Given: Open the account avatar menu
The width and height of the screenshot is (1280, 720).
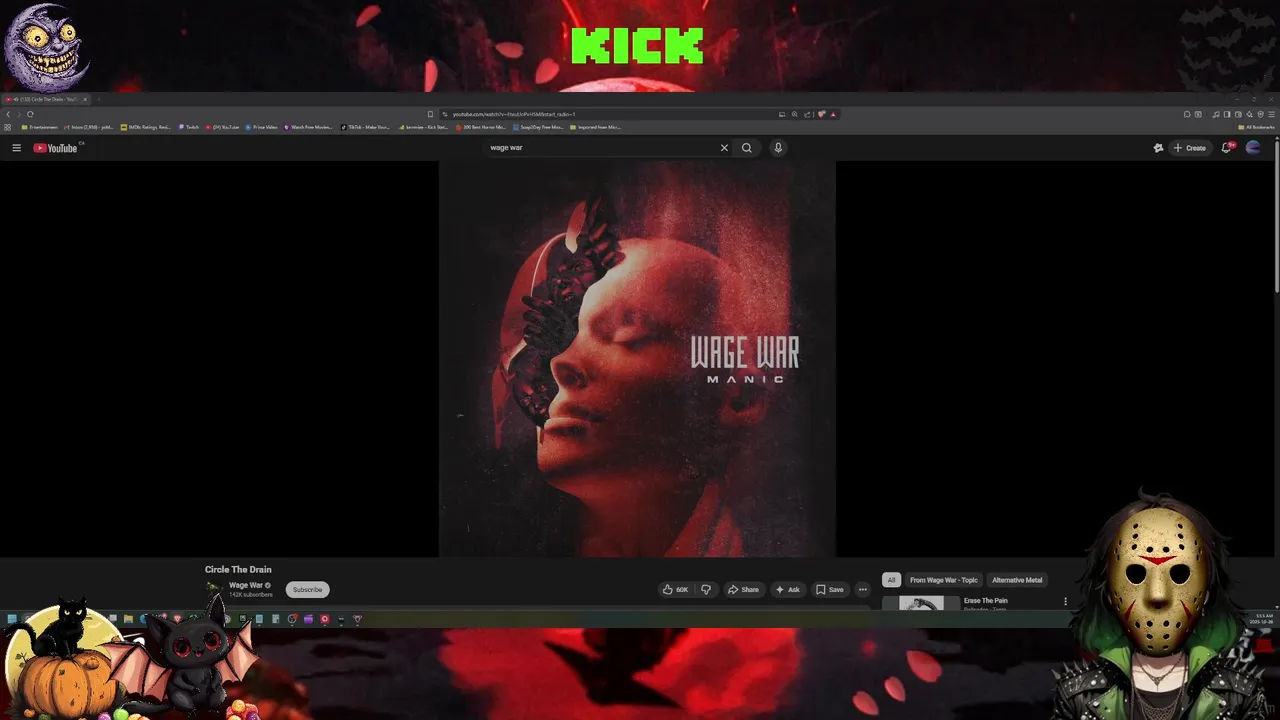Looking at the screenshot, I should click(1253, 148).
